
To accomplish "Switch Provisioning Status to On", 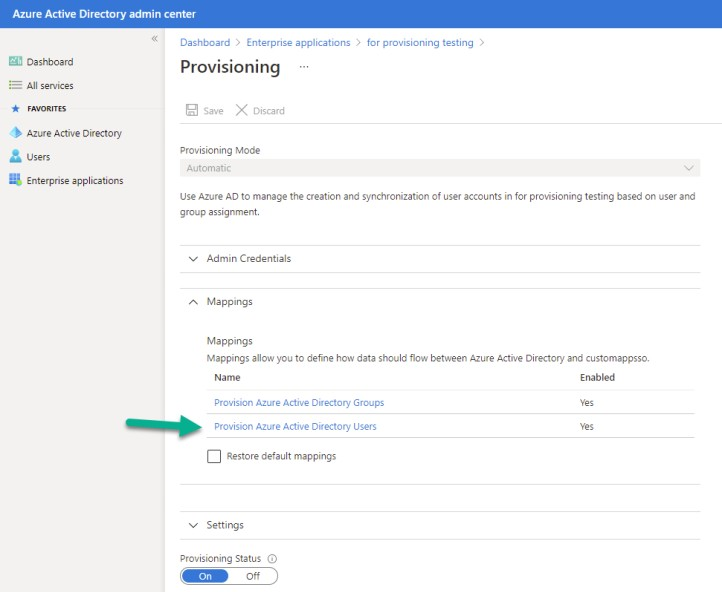I will coord(205,576).
